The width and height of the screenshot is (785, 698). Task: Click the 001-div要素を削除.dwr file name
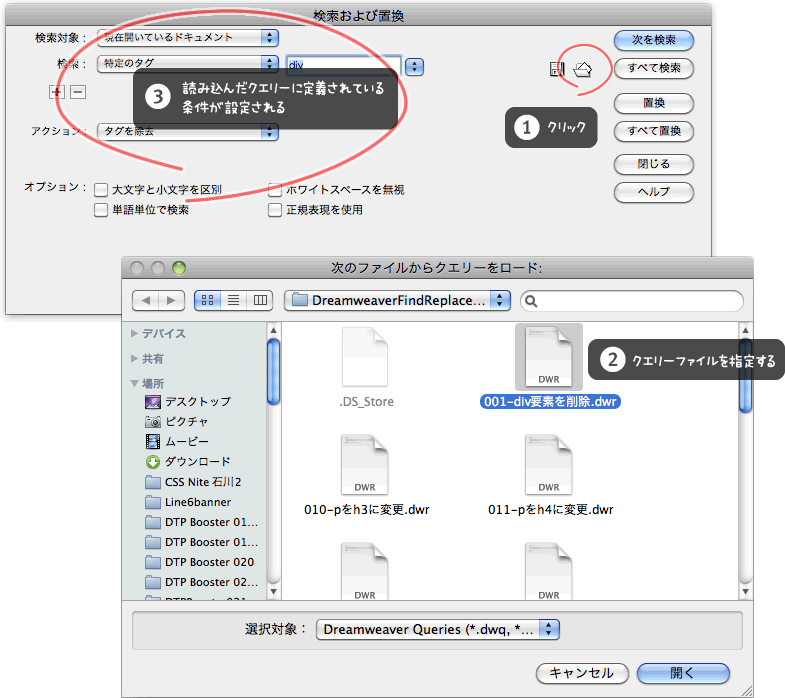(550, 402)
